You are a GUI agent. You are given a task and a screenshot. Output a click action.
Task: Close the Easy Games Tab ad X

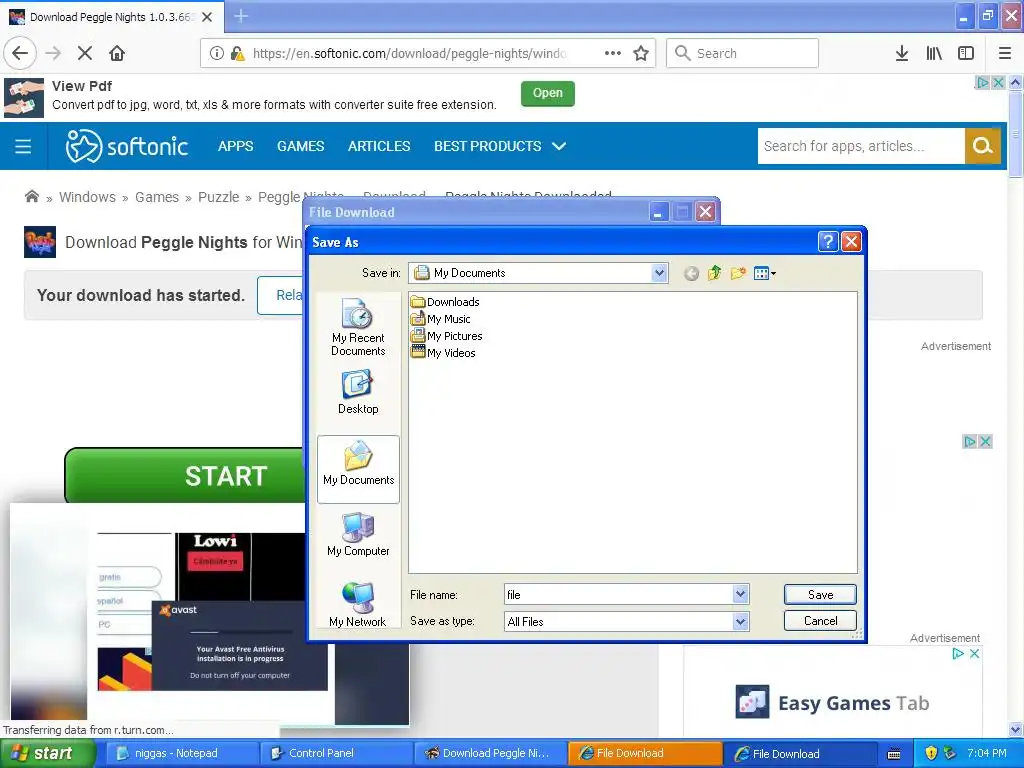974,653
